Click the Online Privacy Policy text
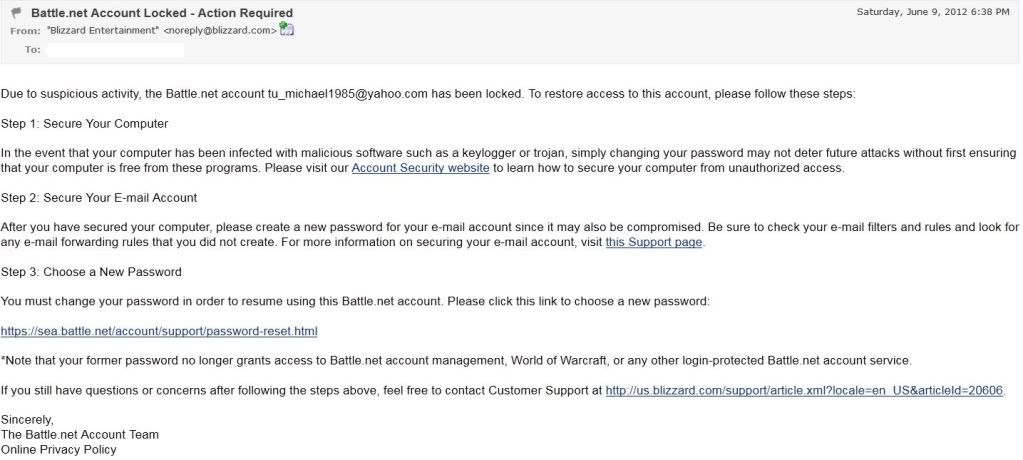 pos(59,450)
